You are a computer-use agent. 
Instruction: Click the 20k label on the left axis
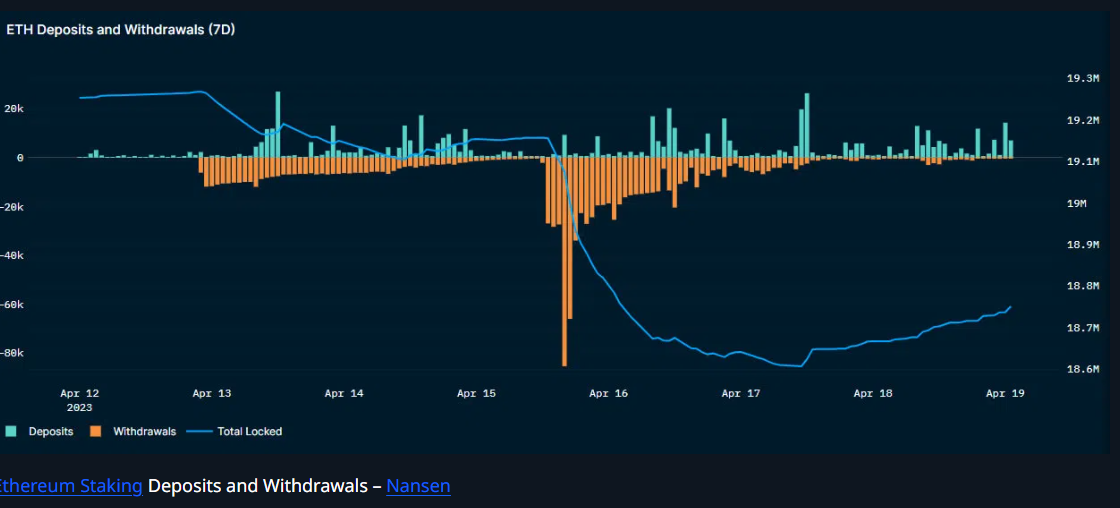tap(14, 108)
